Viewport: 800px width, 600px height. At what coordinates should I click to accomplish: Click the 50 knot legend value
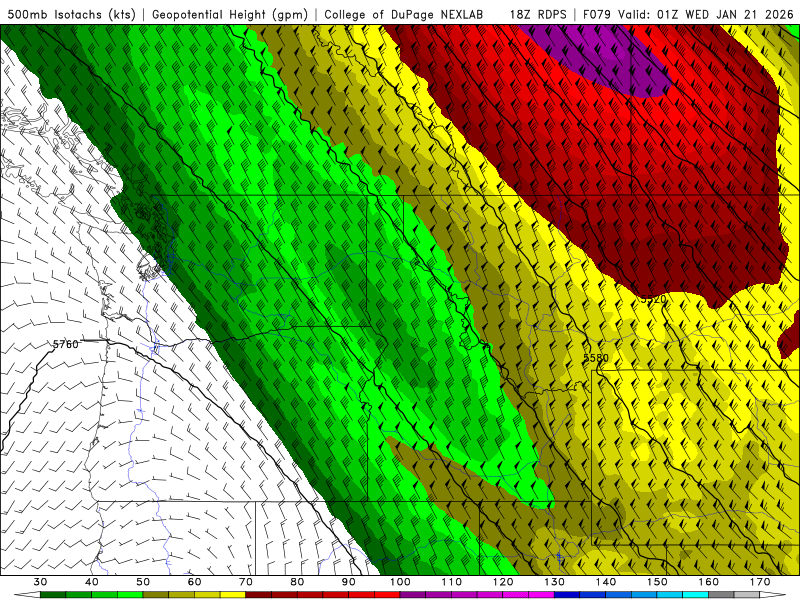point(143,582)
